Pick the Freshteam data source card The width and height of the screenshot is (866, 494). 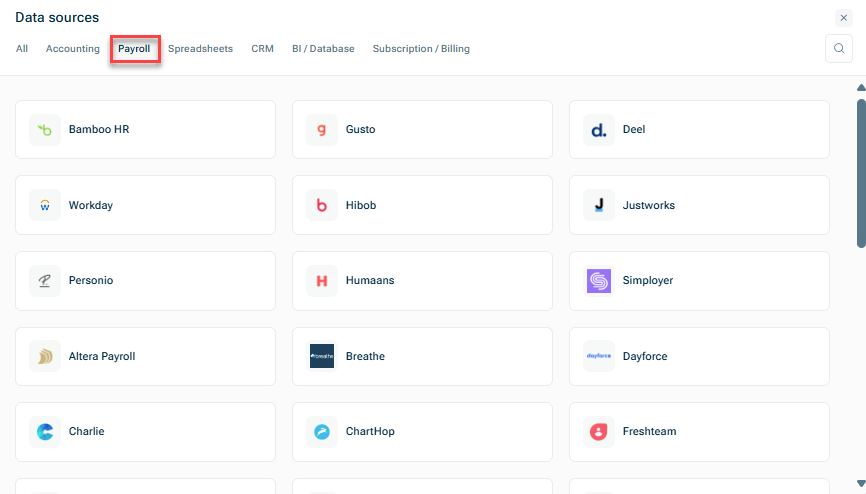tap(699, 432)
